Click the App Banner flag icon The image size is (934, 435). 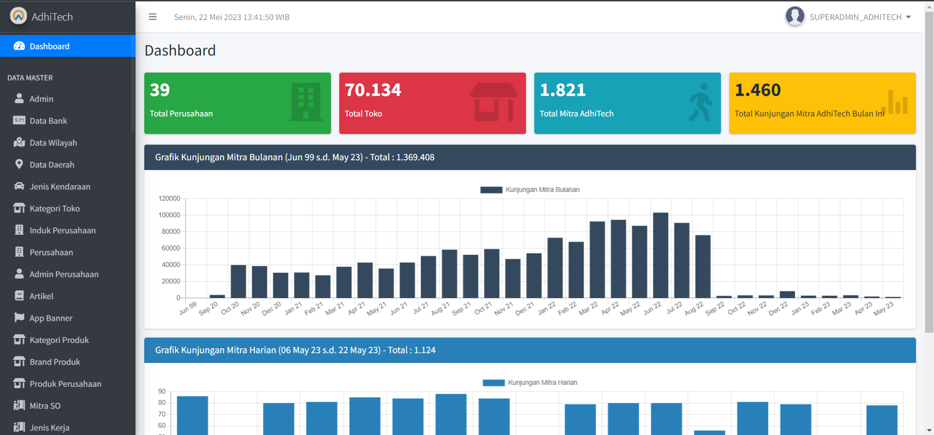[19, 318]
